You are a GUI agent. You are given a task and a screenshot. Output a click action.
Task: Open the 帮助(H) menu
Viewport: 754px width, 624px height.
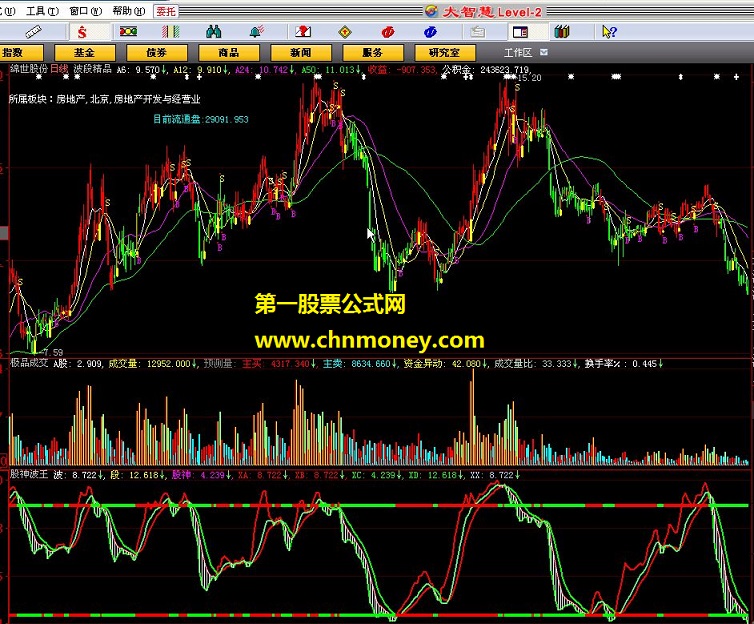coord(129,11)
